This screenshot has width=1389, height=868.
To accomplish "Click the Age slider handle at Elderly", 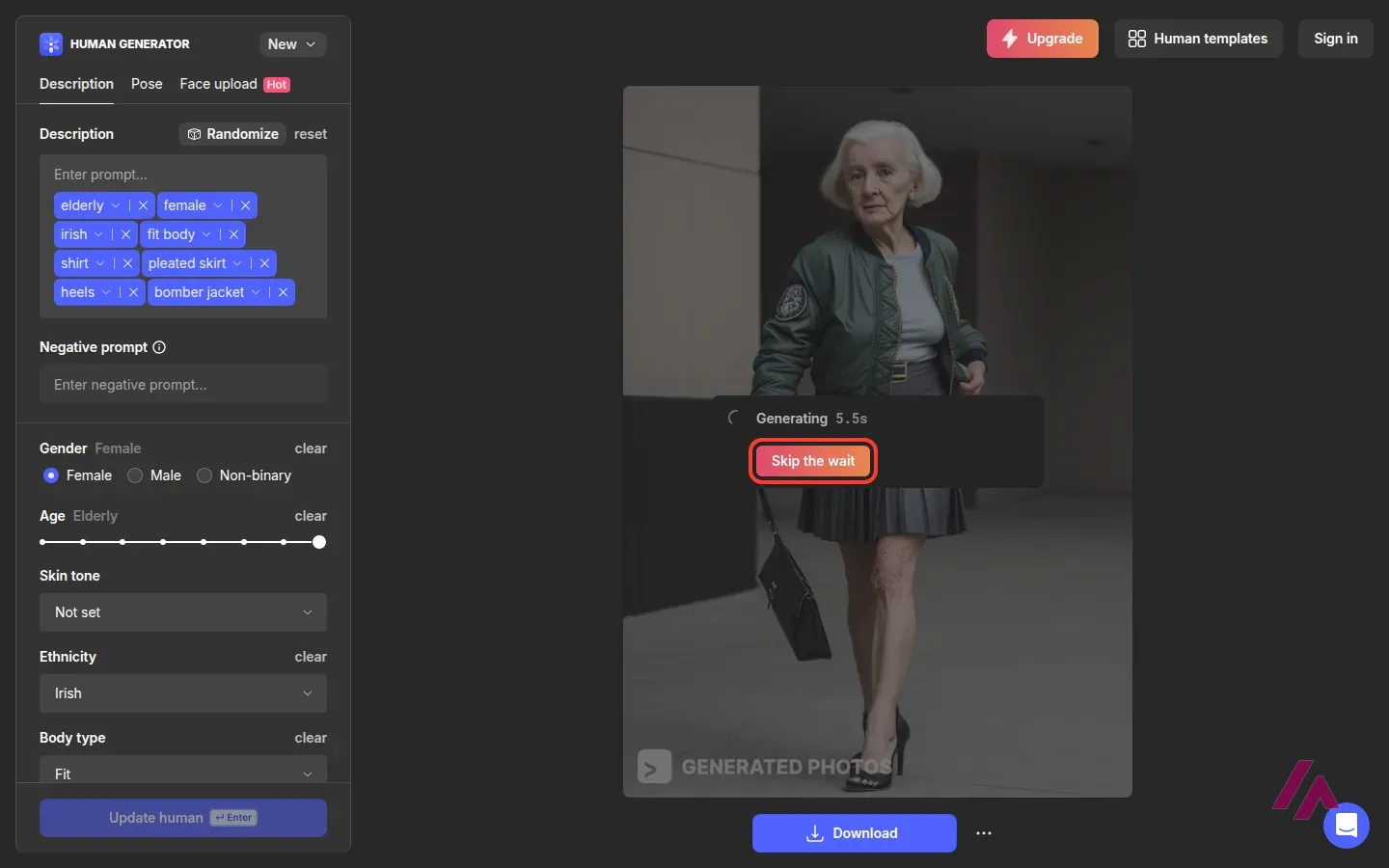I will [x=319, y=542].
